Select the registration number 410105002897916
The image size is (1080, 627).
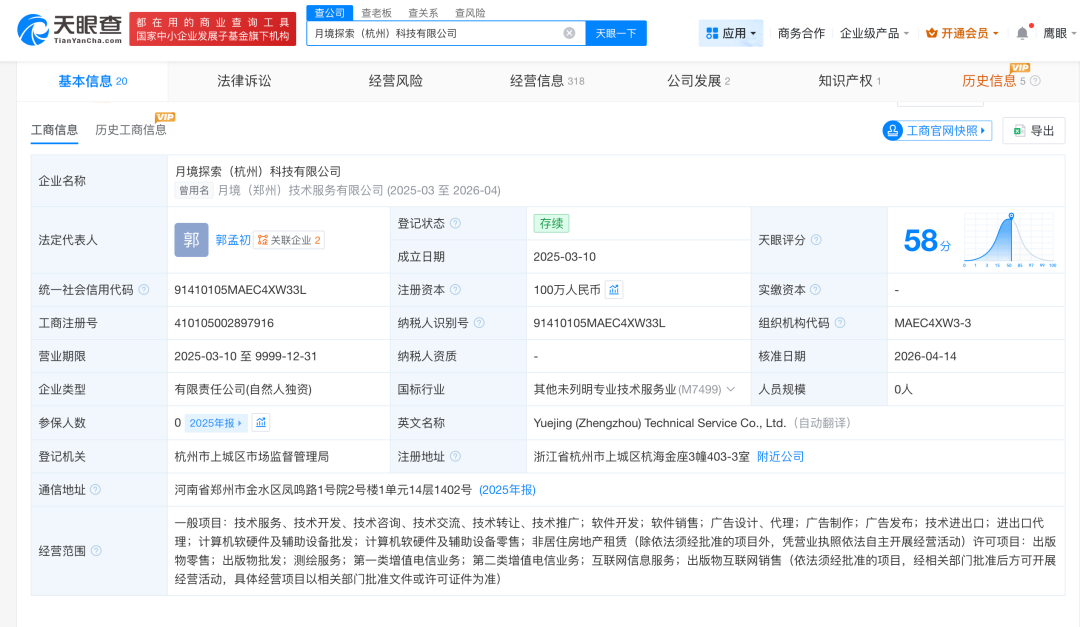tap(224, 322)
